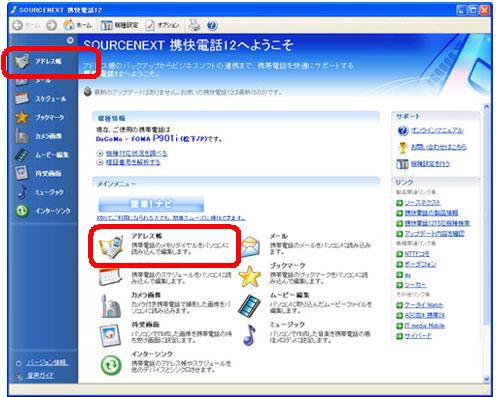Click the second link under 機種情報
Viewport: 500px width, 397px height.
pyautogui.click(x=133, y=162)
